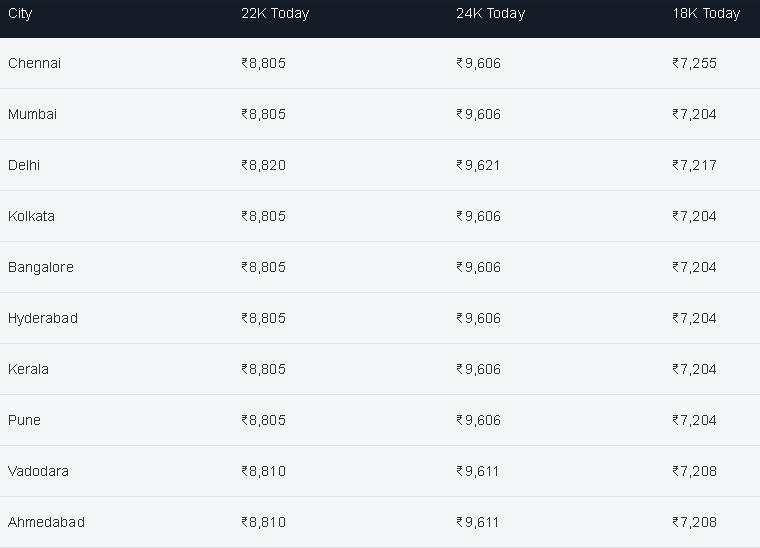
Task: Select Vadodara in the table
Action: [38, 471]
